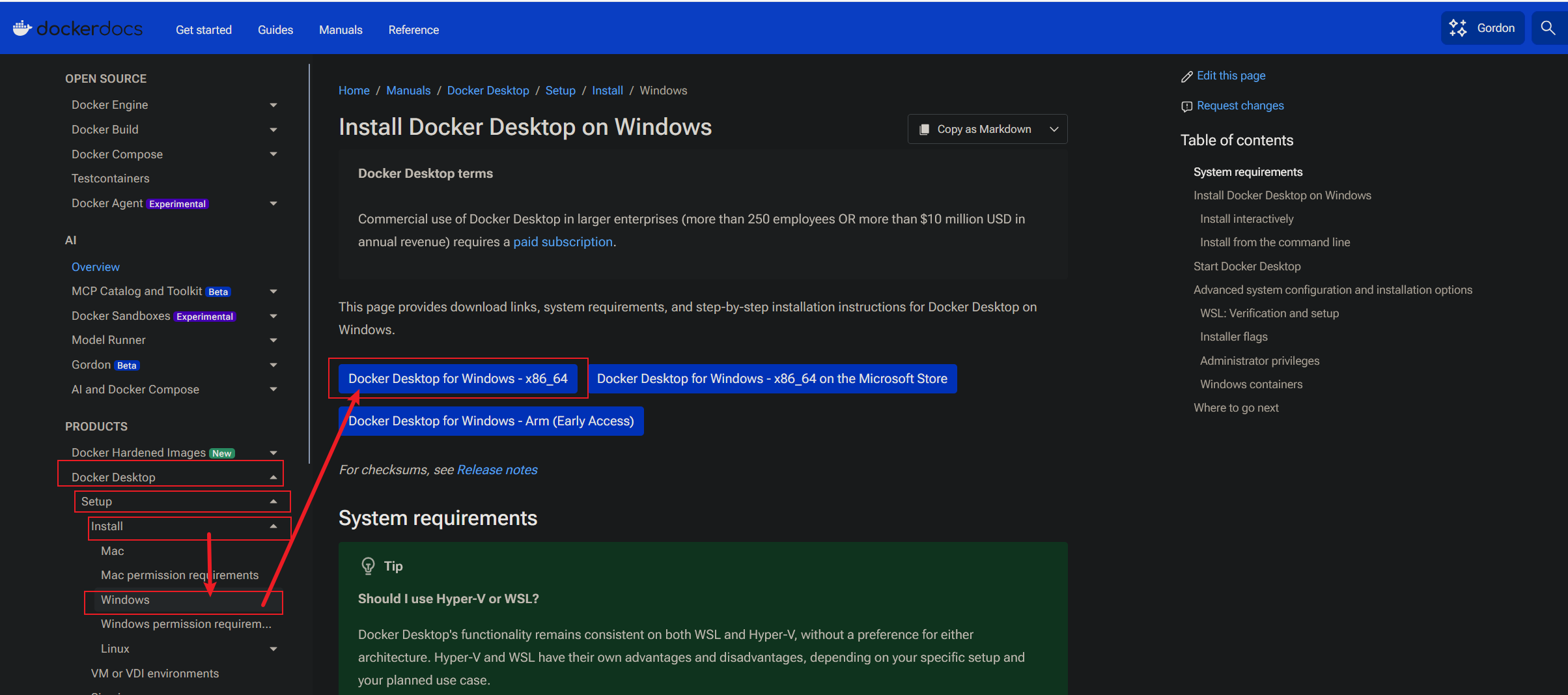Open the AI Overview sidebar link
This screenshot has height=695, width=1568.
[96, 267]
